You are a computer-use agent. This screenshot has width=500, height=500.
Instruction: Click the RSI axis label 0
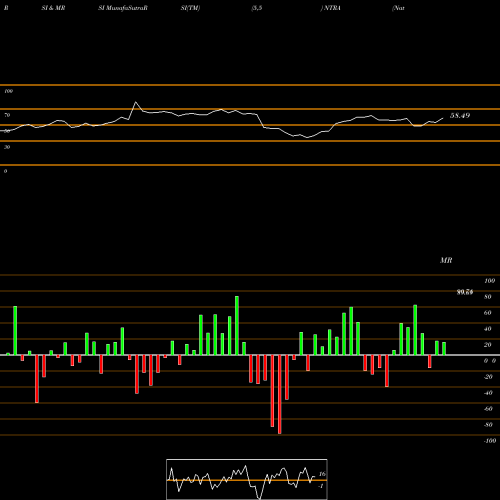click(5, 171)
